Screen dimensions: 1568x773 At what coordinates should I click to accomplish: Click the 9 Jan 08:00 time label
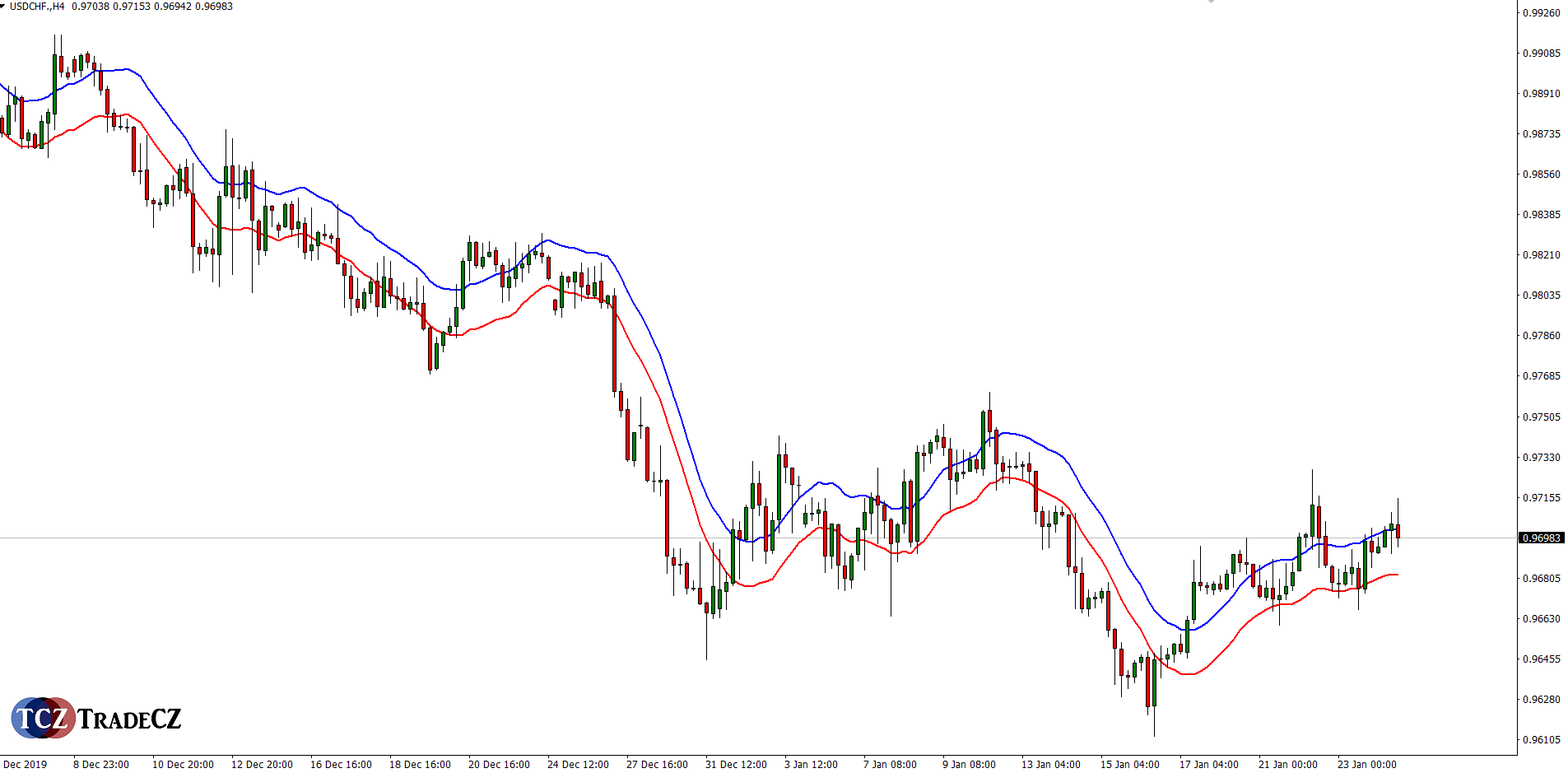[969, 765]
